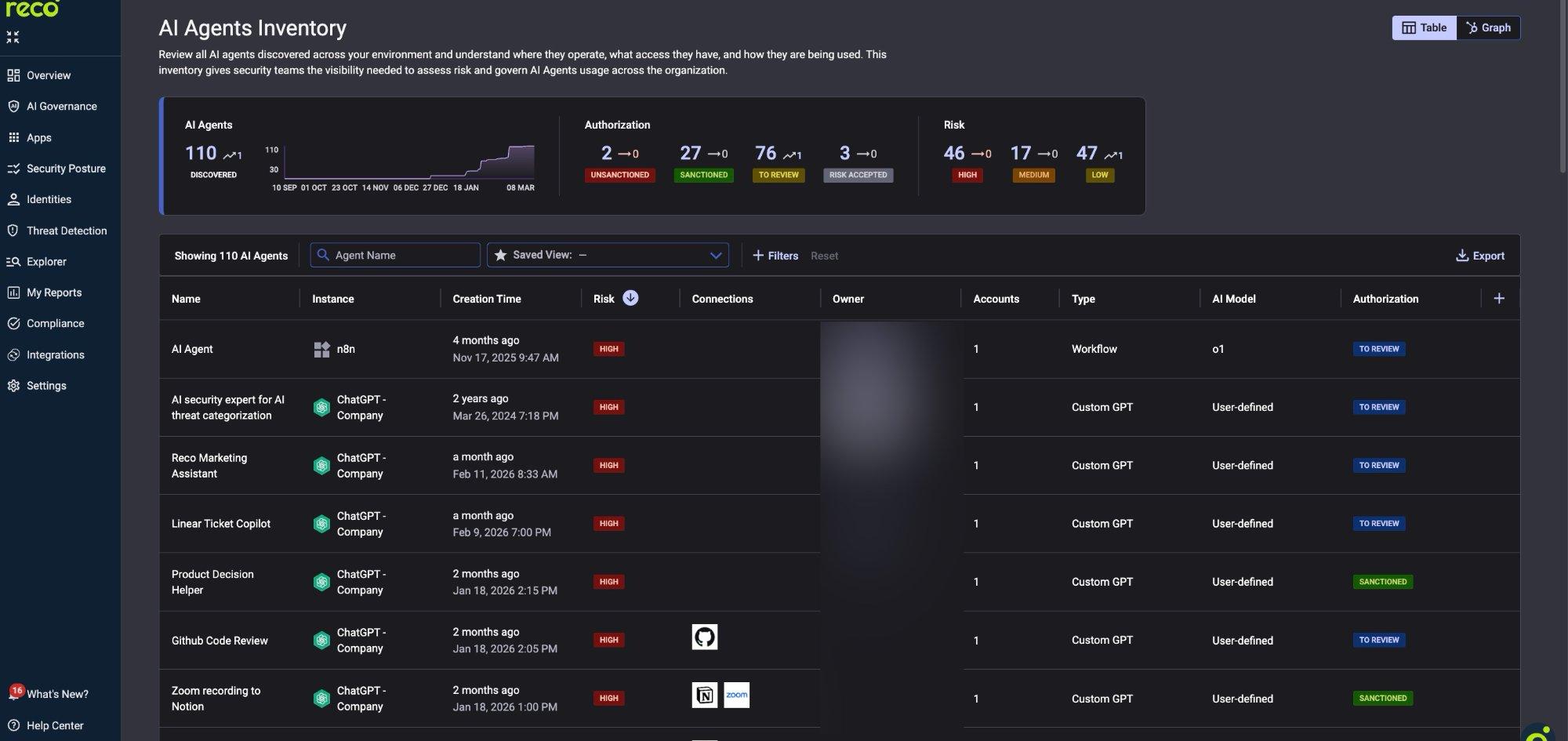Click the Identities icon in the sidebar
This screenshot has height=741, width=1568.
13,198
